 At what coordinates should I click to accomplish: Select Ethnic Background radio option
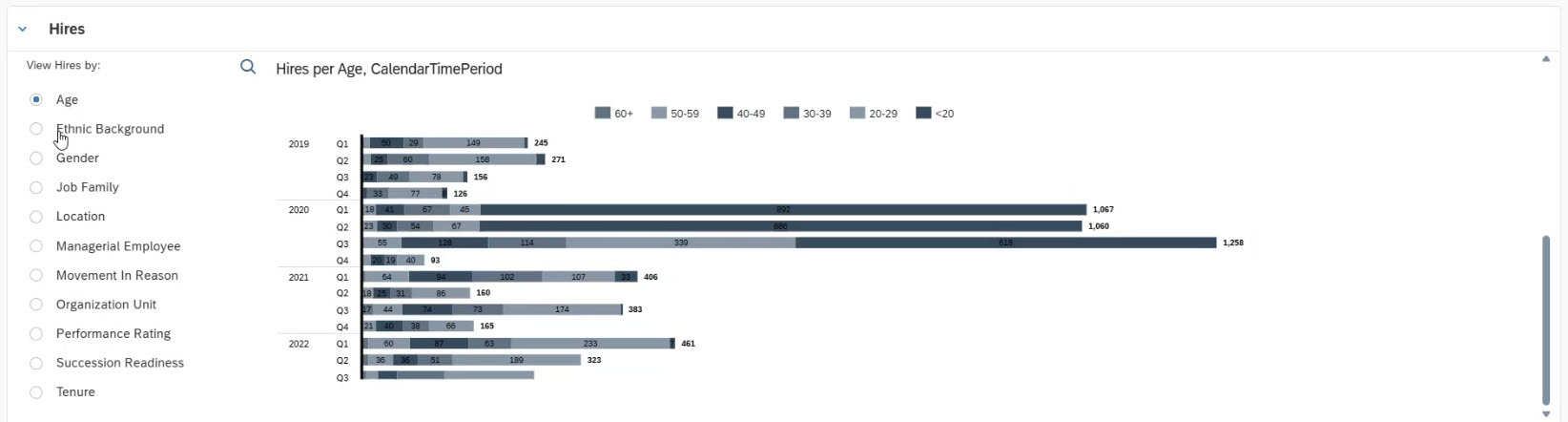[36, 129]
